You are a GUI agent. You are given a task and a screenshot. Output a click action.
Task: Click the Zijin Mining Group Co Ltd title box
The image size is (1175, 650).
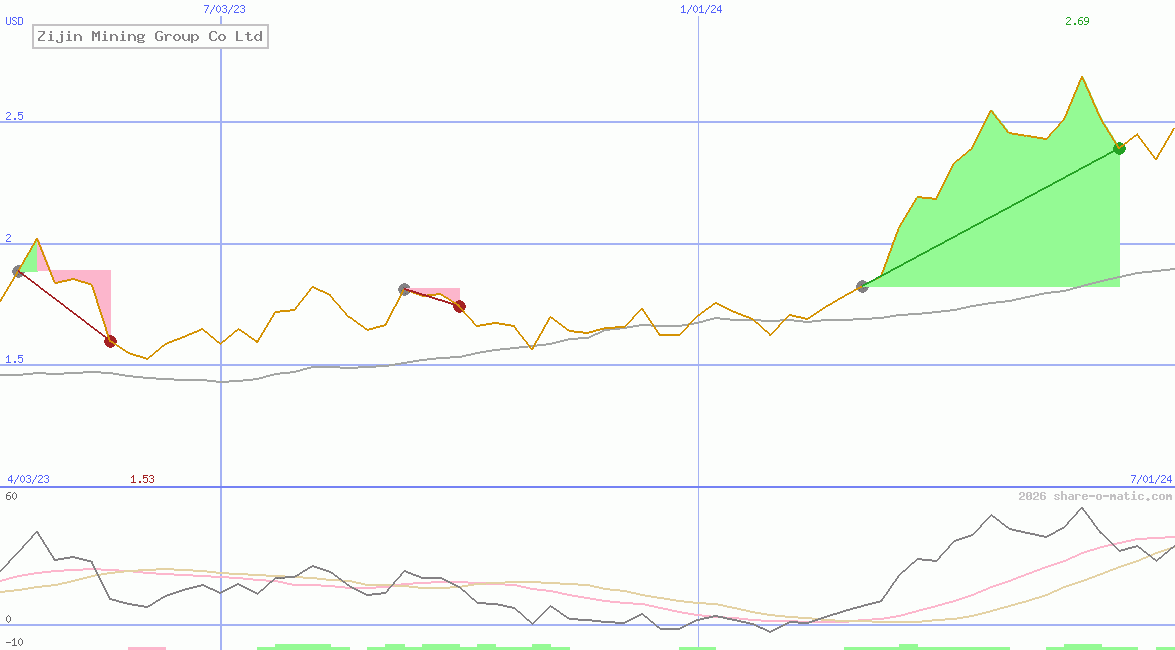(x=149, y=36)
